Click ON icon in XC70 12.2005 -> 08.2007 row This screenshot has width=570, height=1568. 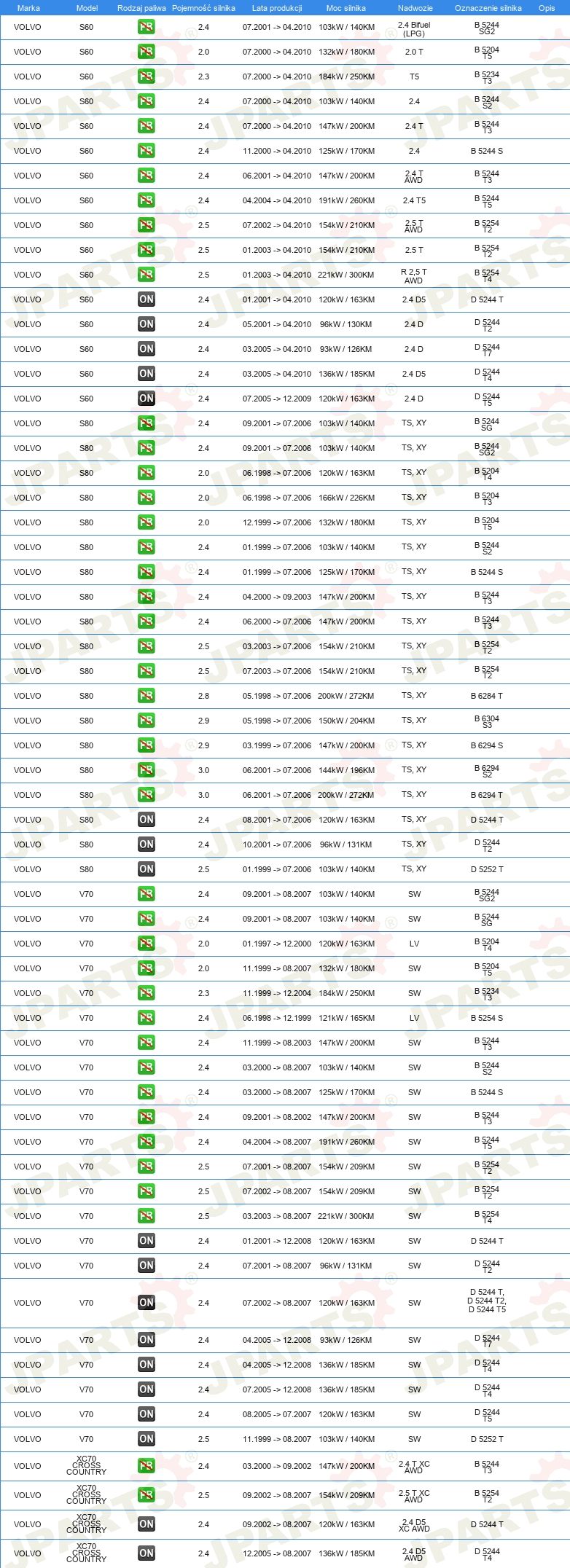pyautogui.click(x=147, y=1553)
